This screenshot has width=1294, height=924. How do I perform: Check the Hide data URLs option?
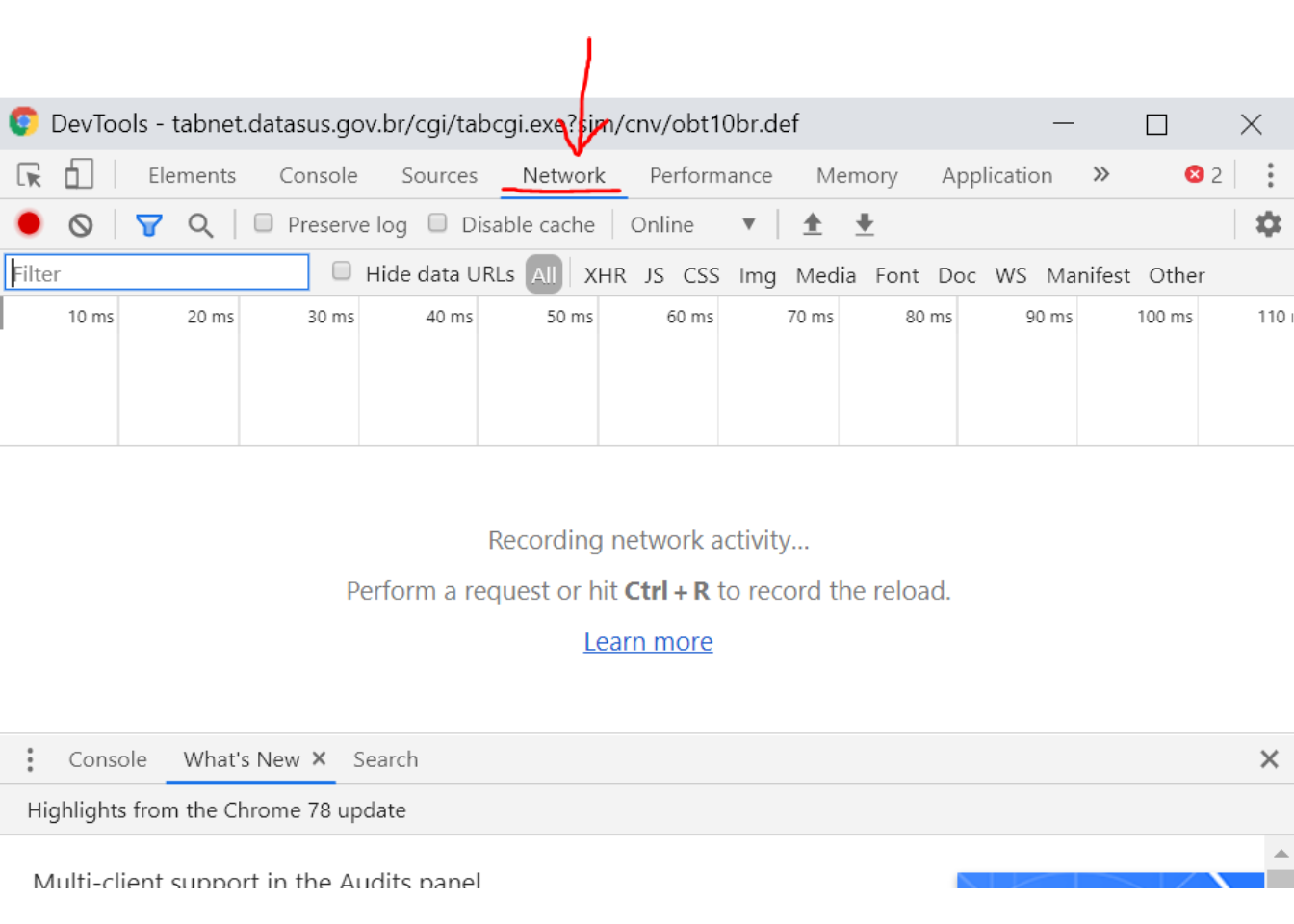342,271
